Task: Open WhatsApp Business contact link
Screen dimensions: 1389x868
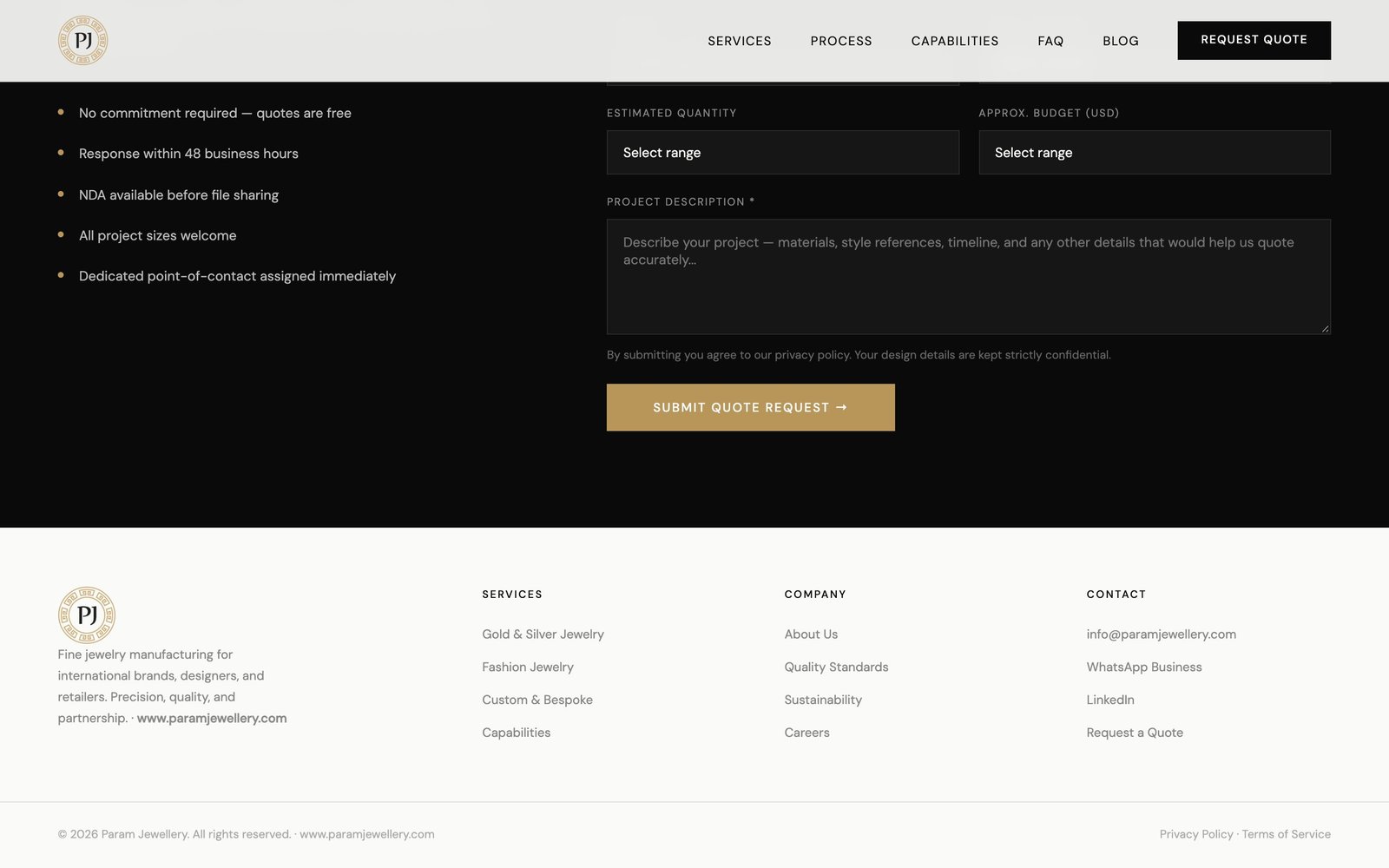Action: (1144, 667)
